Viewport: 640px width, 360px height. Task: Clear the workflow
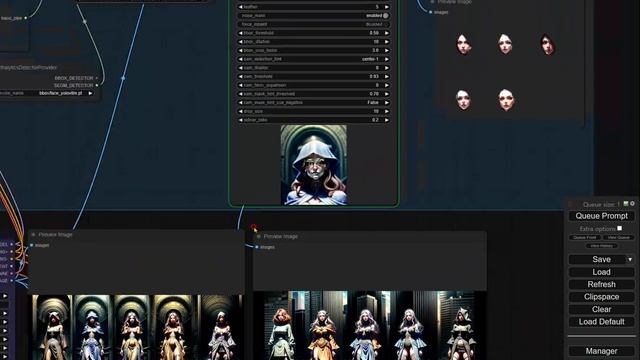601,309
